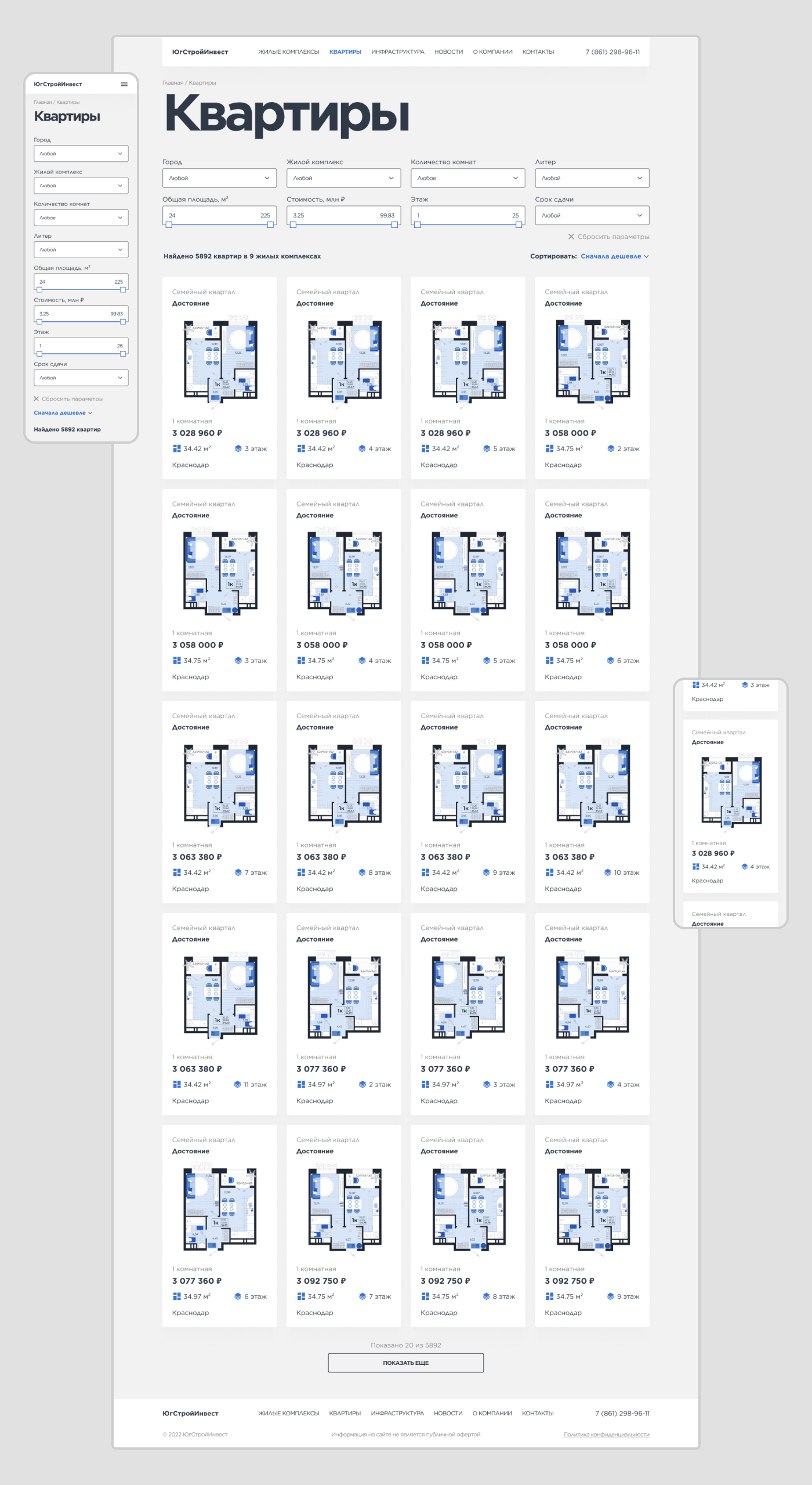Click the Главная breadcrumb on the desktop page

(x=173, y=83)
